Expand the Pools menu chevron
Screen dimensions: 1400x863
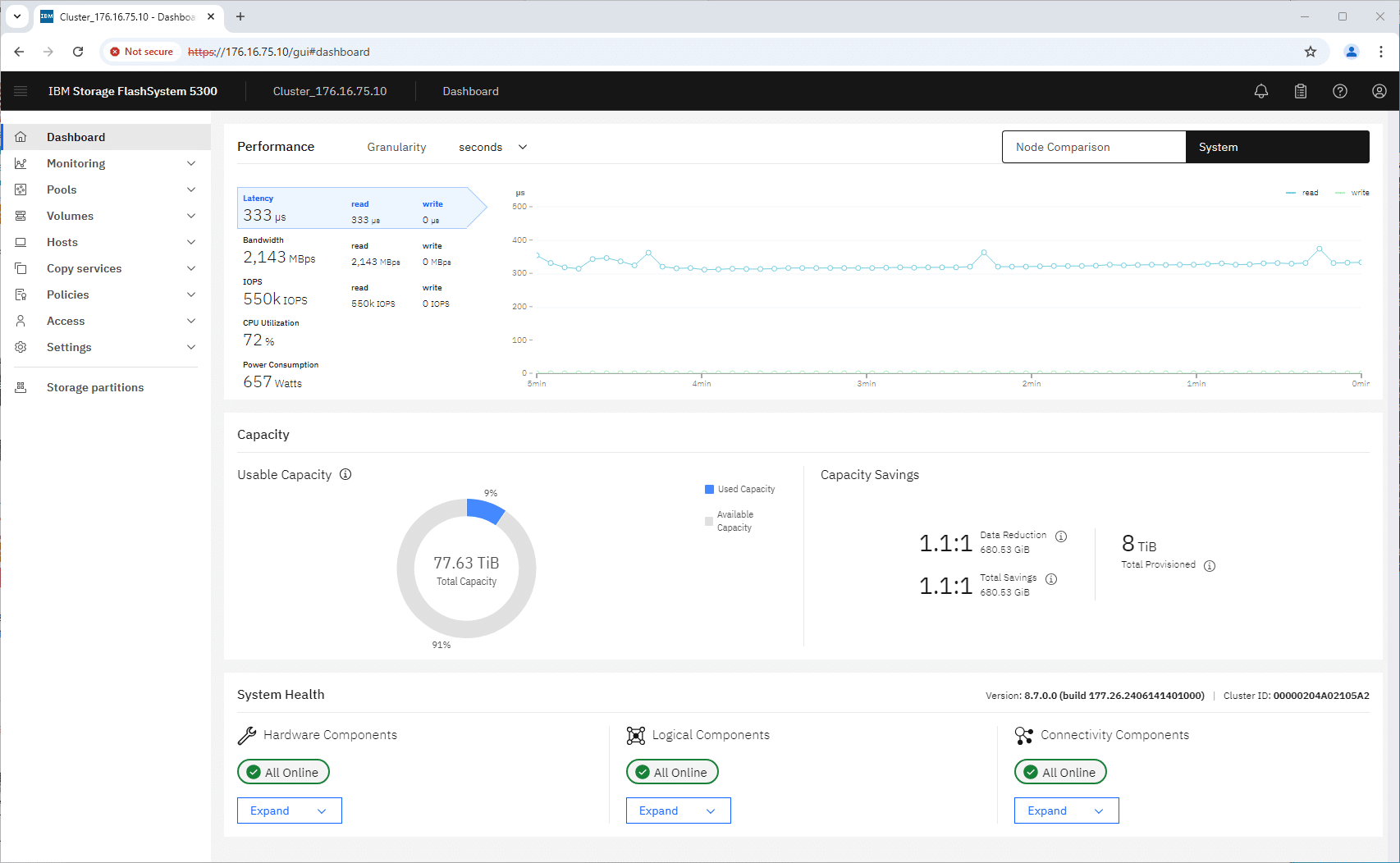coord(191,189)
